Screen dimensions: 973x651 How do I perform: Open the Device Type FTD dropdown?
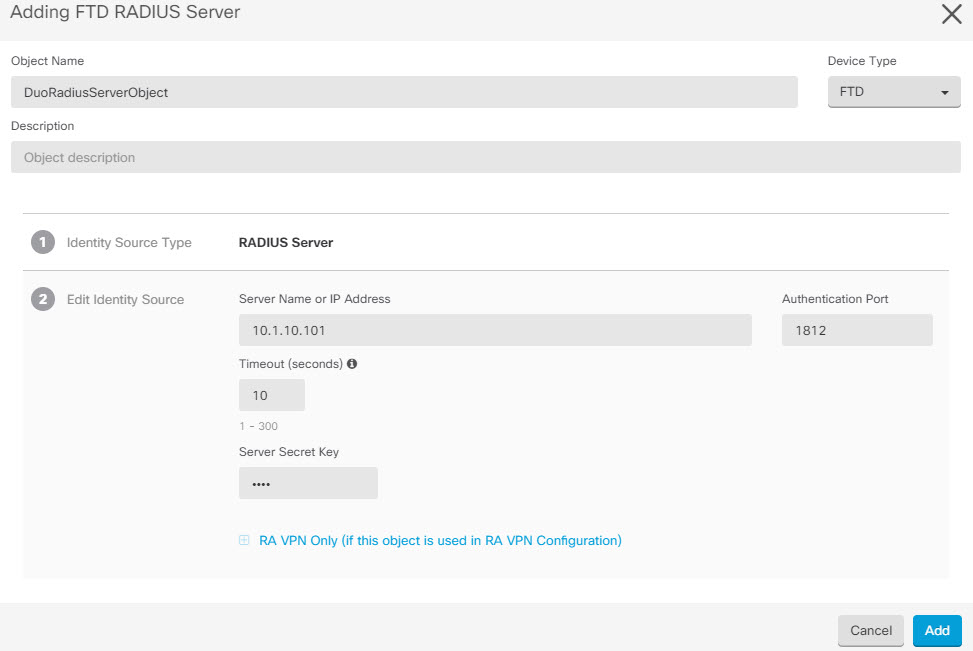(893, 92)
